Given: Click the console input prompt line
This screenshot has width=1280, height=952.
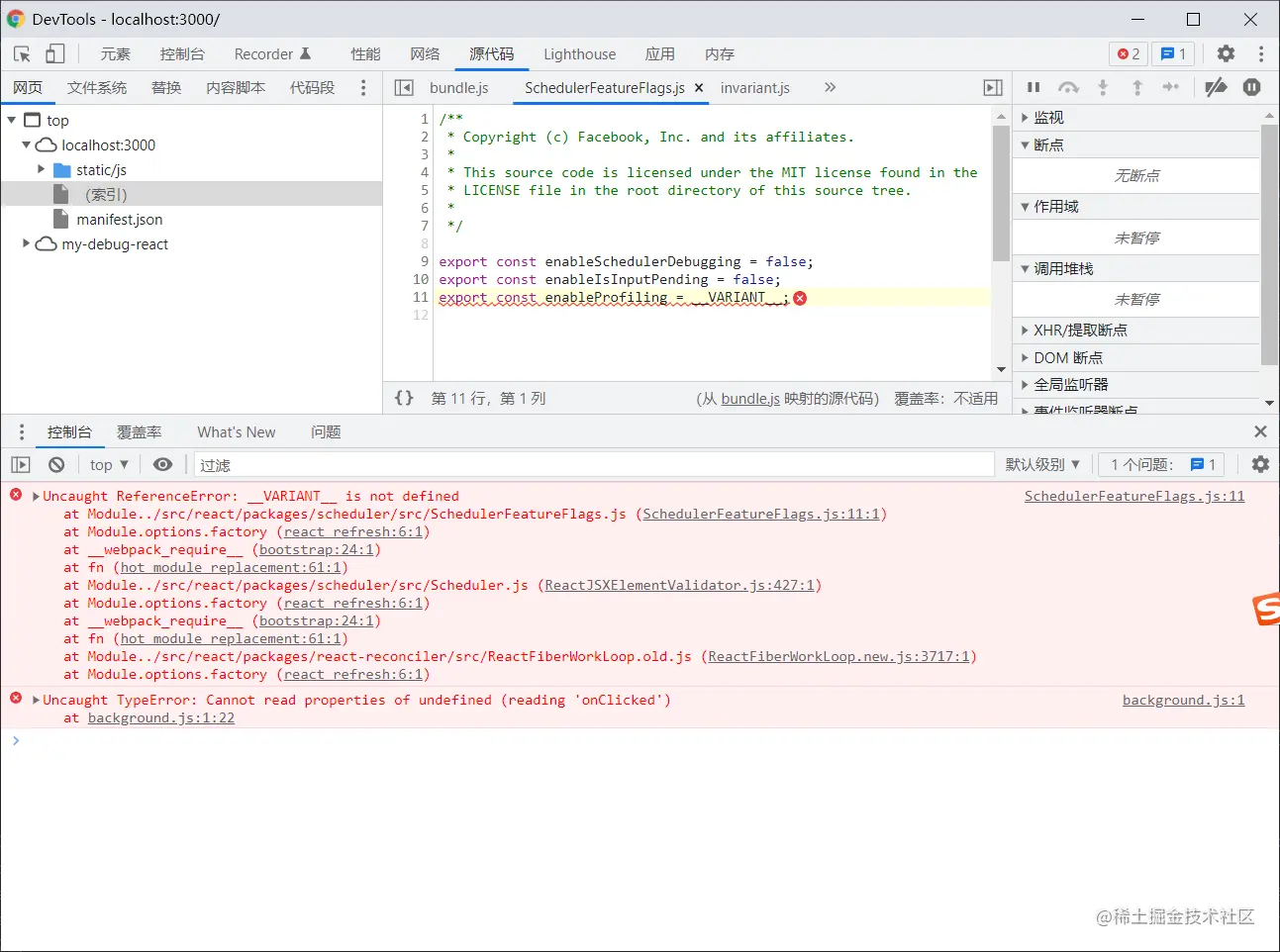Looking at the screenshot, I should click(x=640, y=741).
